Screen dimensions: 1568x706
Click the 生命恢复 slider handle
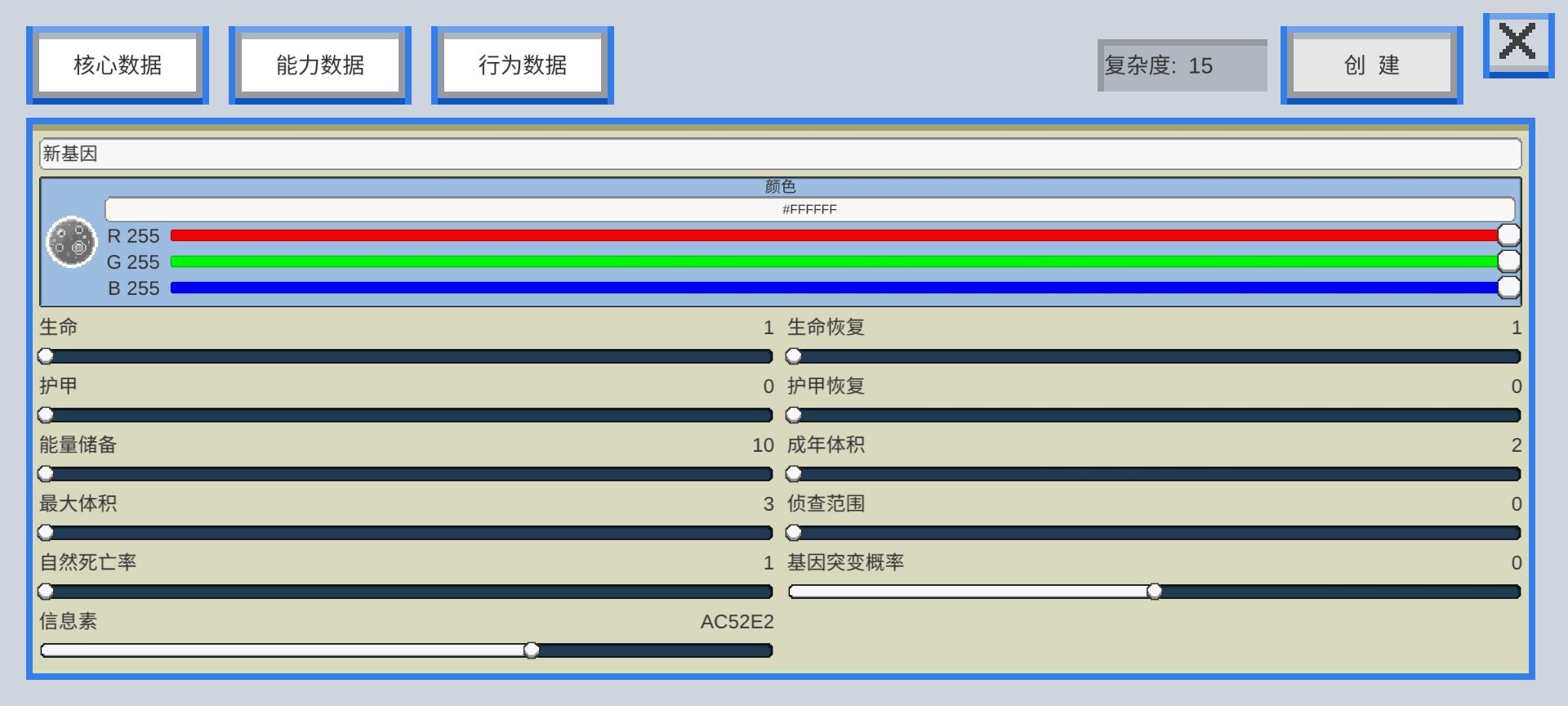[x=794, y=356]
